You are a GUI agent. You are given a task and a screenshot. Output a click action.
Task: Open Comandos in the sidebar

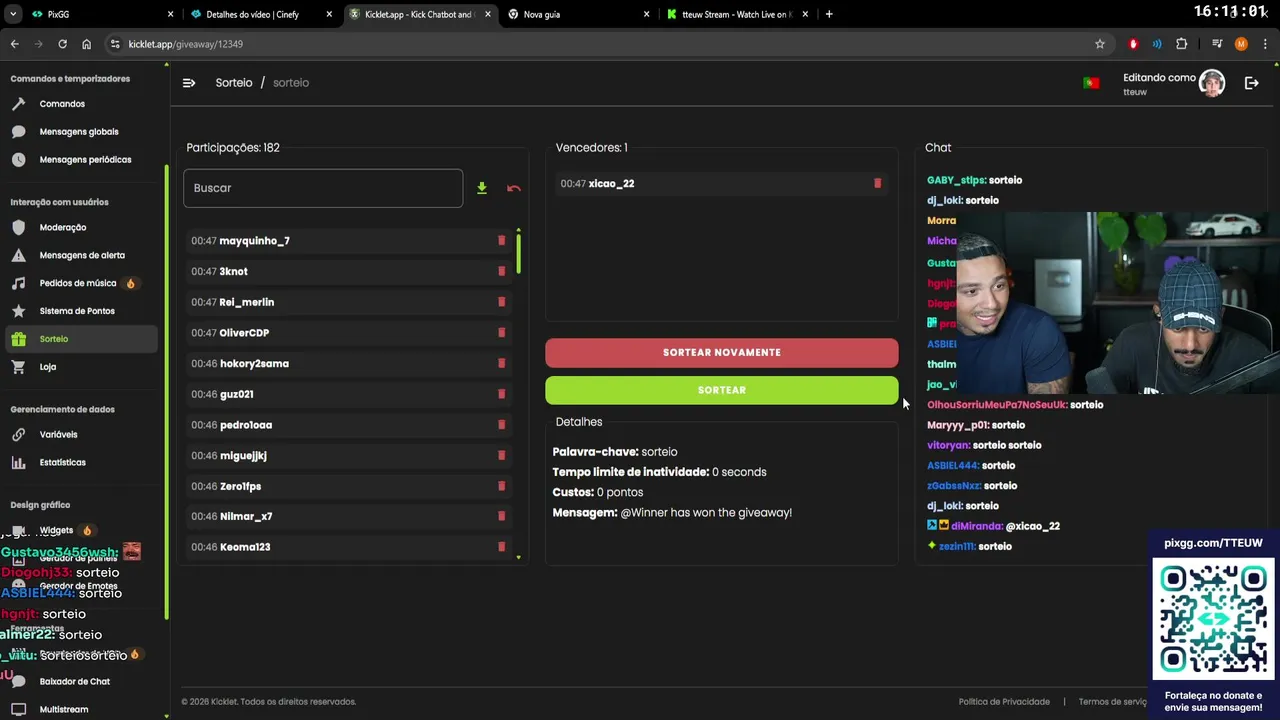pyautogui.click(x=62, y=104)
